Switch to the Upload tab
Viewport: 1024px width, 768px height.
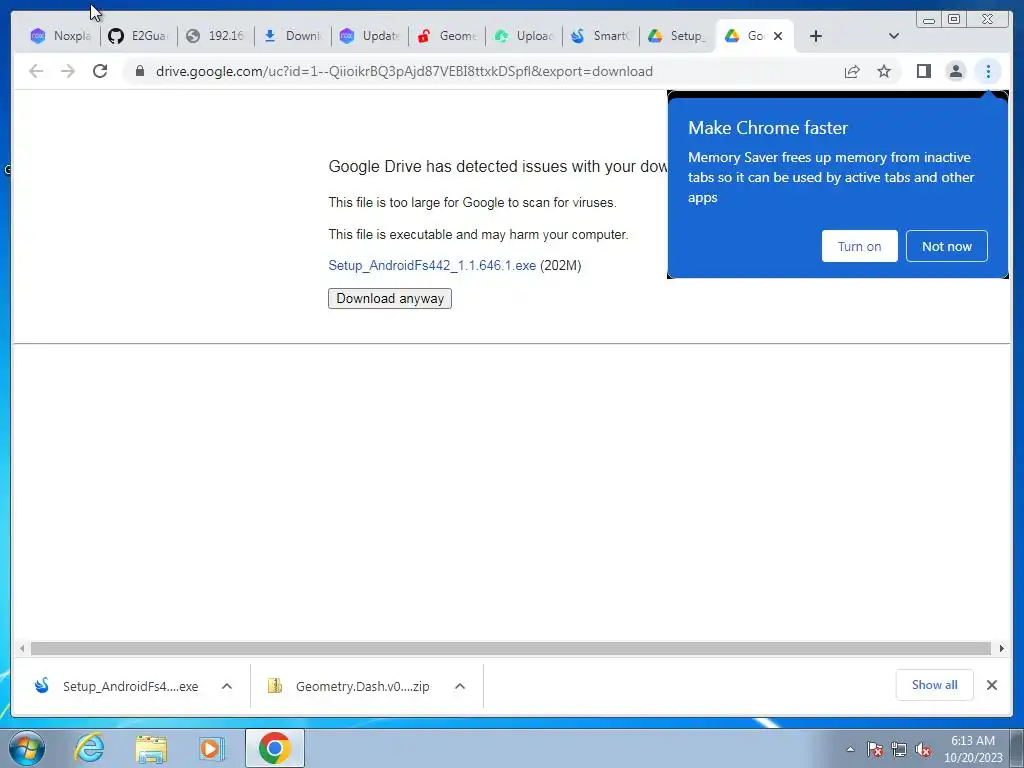click(524, 36)
